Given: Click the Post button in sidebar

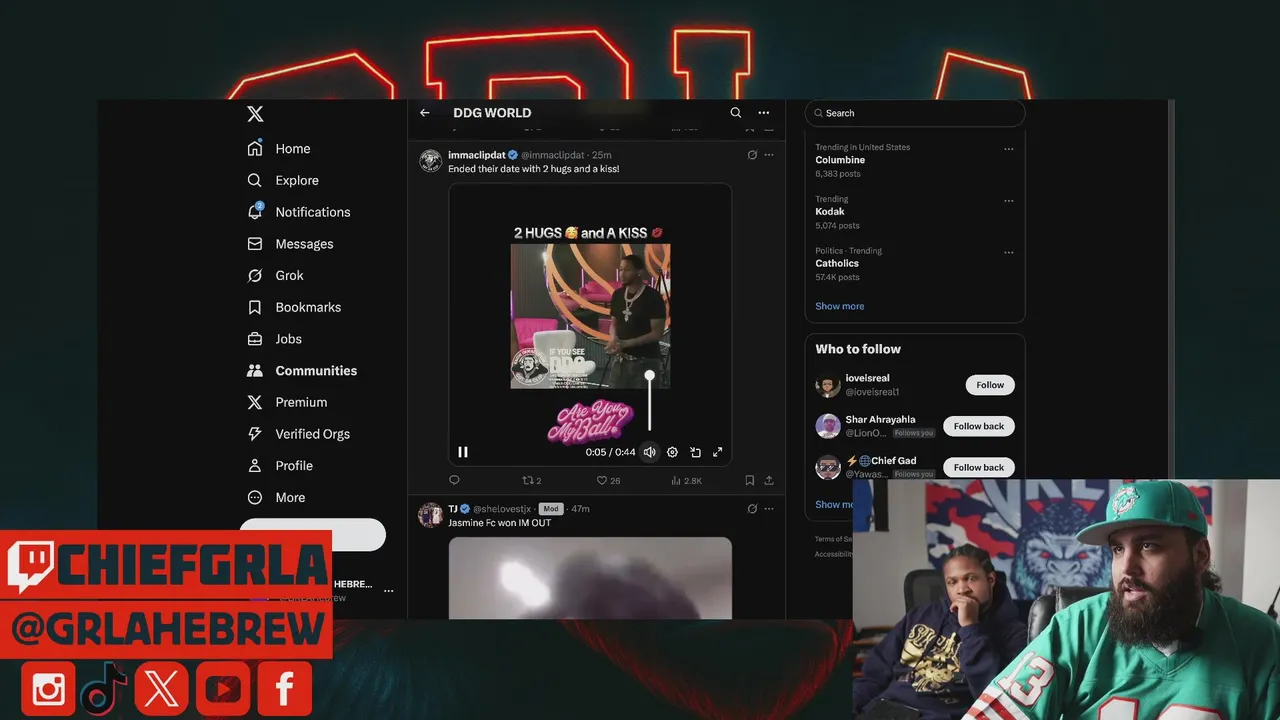Looking at the screenshot, I should tap(312, 535).
